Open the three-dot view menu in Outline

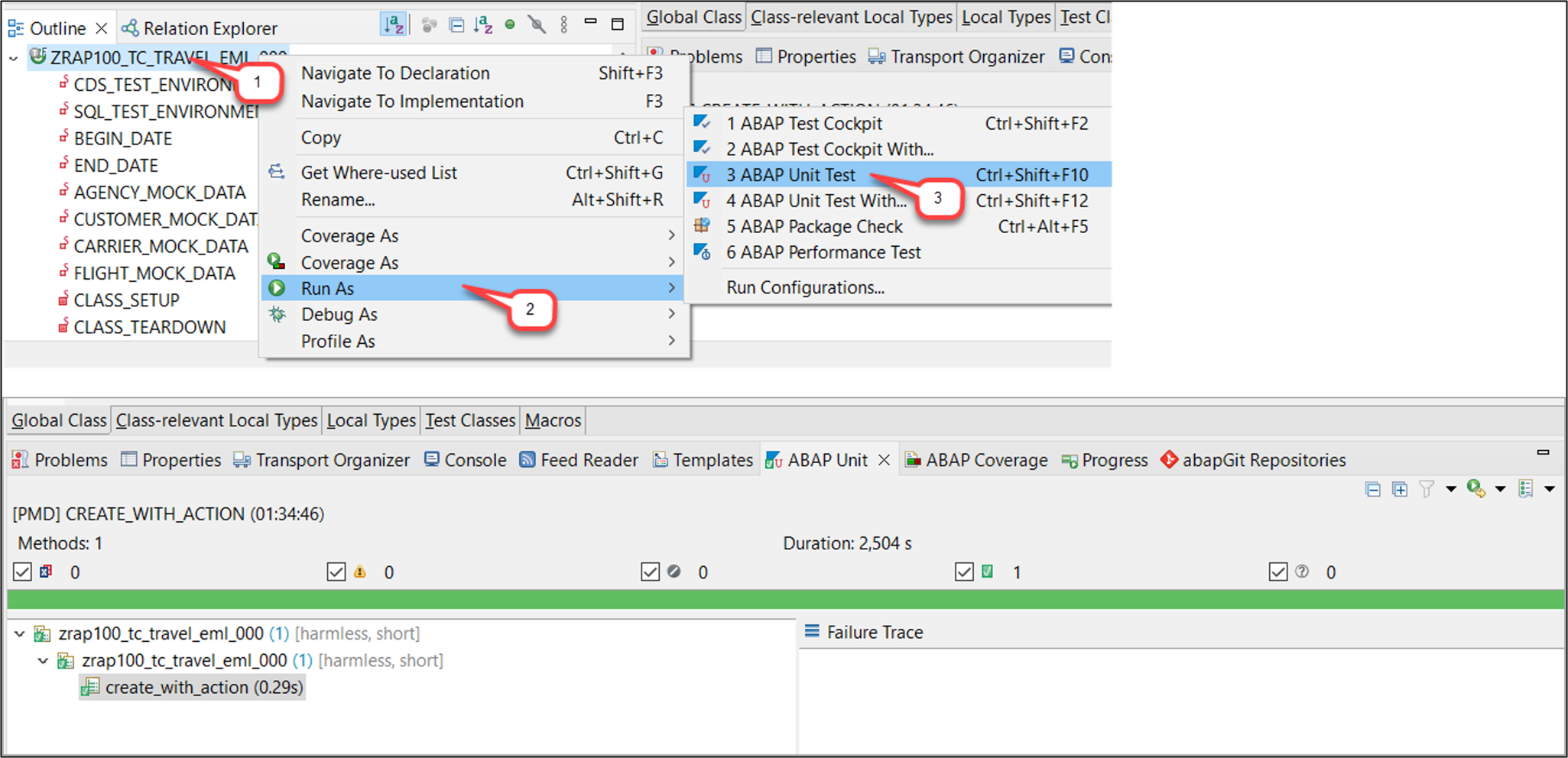[x=564, y=25]
